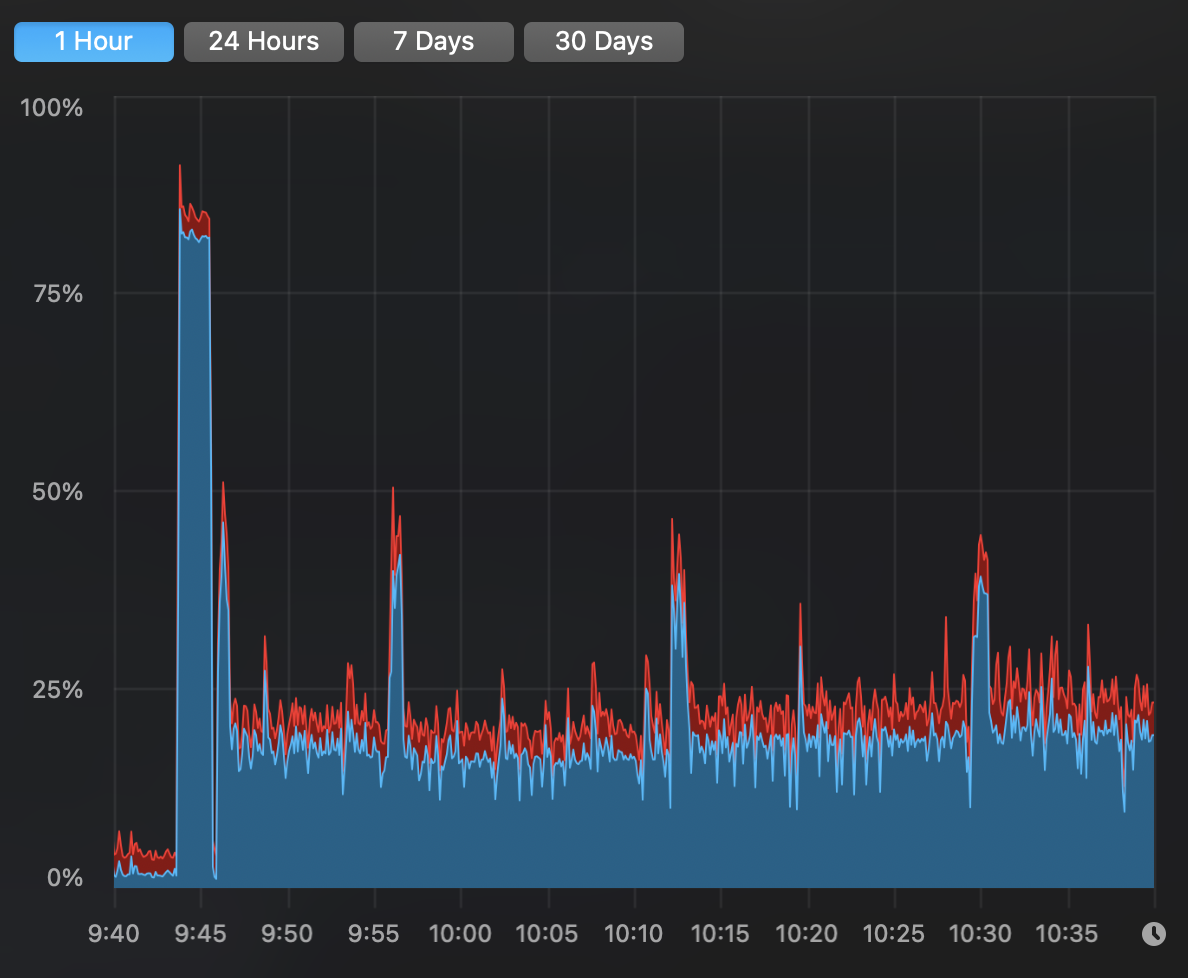1188x978 pixels.
Task: Click the 9:45 time label
Action: (201, 933)
